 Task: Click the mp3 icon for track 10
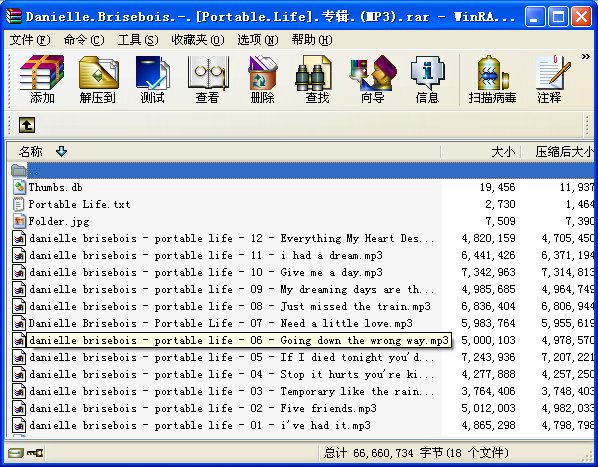[19, 272]
